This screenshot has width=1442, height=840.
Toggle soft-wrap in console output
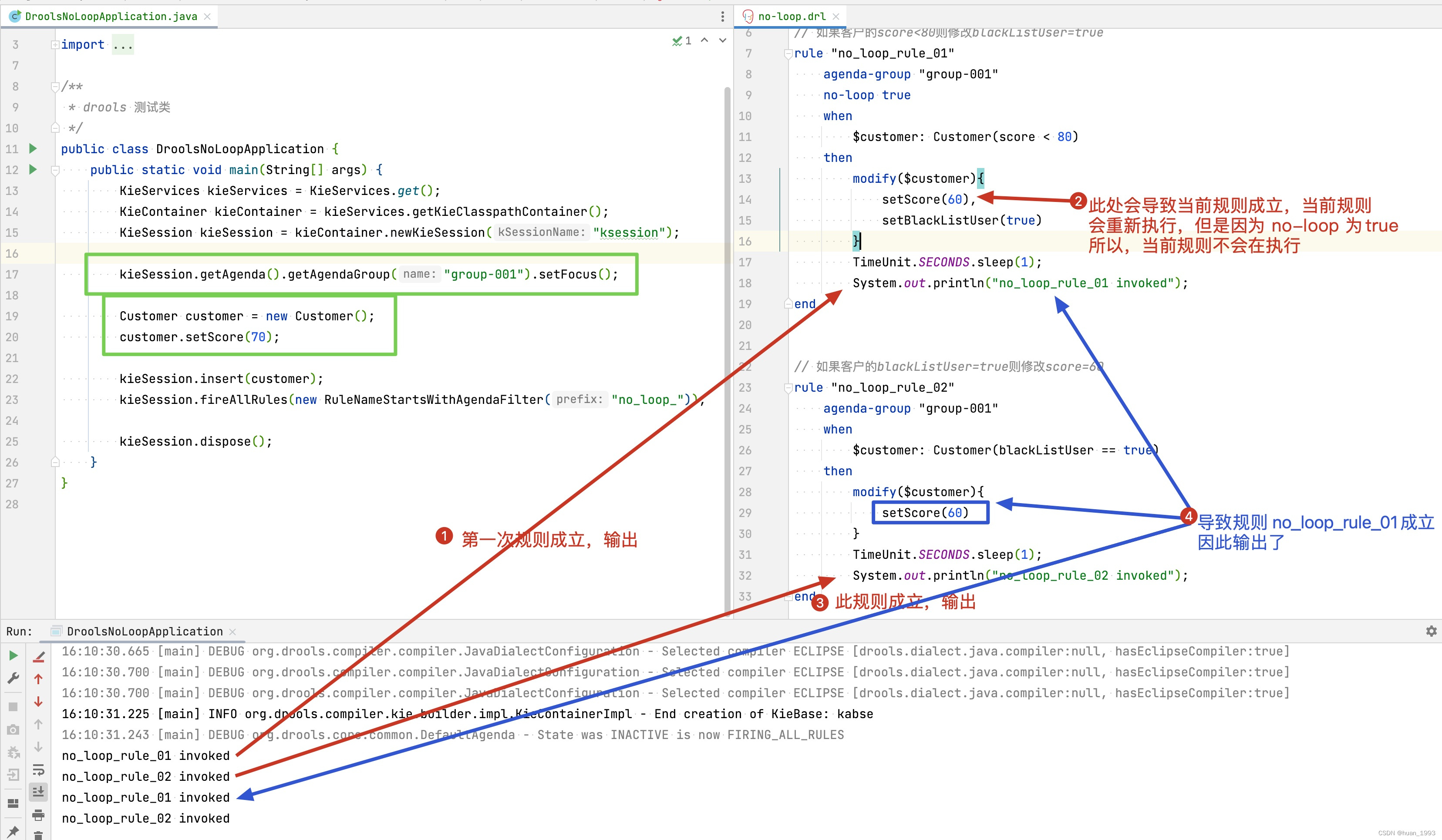point(38,769)
